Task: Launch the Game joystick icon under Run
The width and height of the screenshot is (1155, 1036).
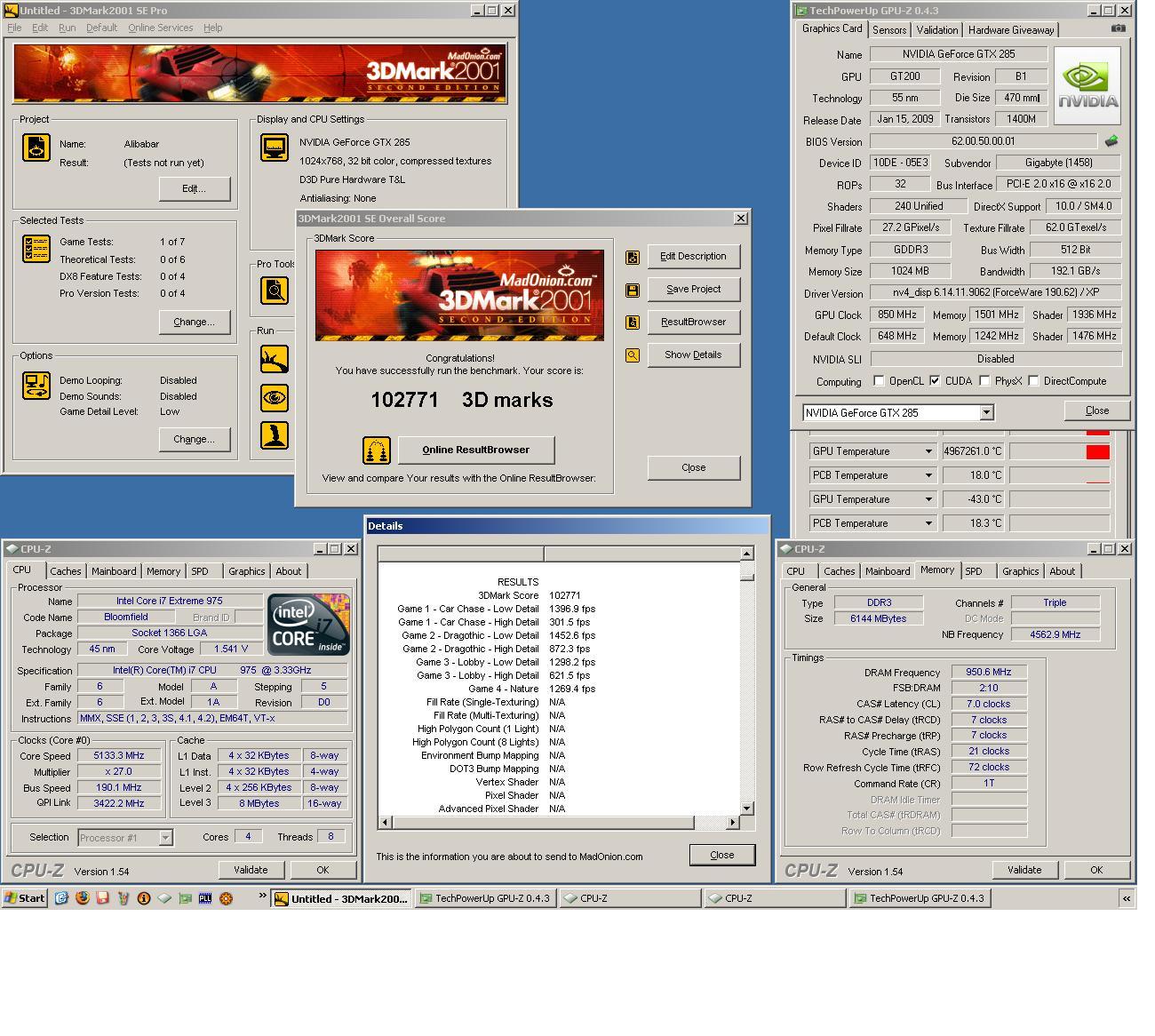Action: [274, 435]
